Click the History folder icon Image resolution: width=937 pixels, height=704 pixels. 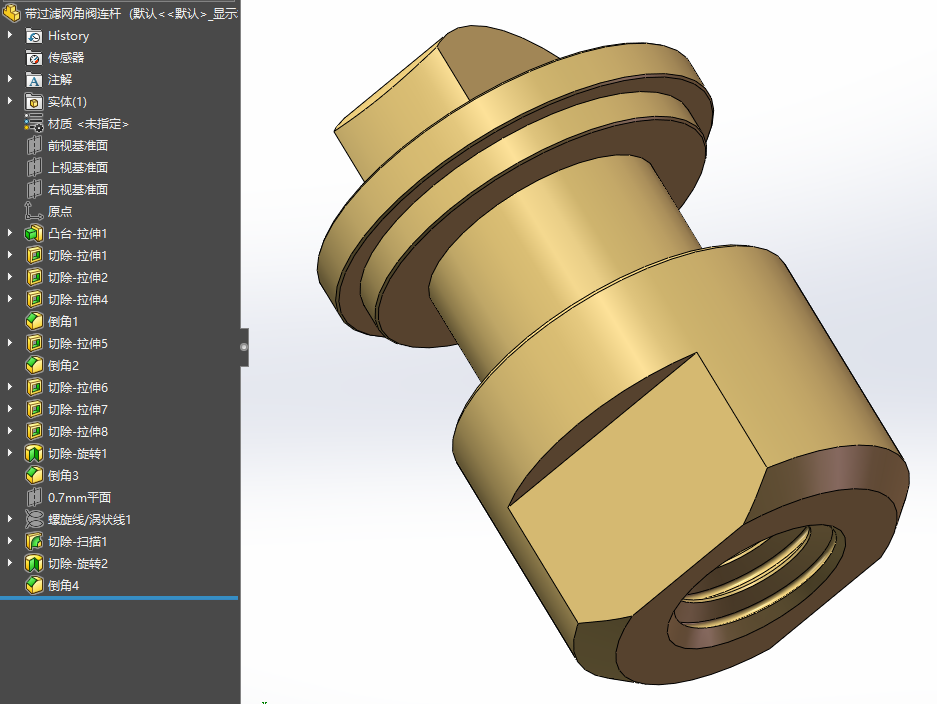pos(34,36)
